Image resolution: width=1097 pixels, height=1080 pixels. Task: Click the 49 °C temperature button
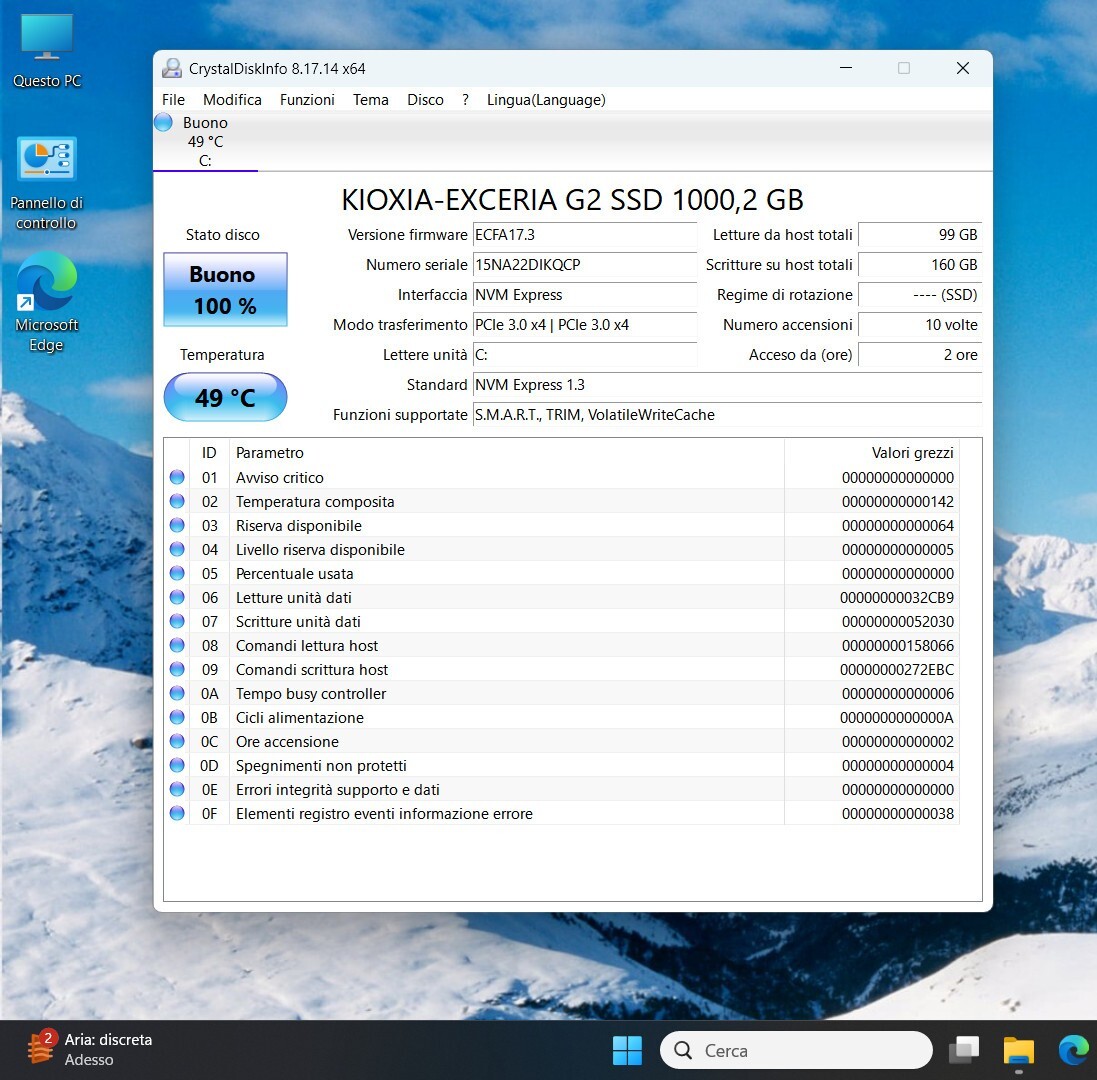225,397
